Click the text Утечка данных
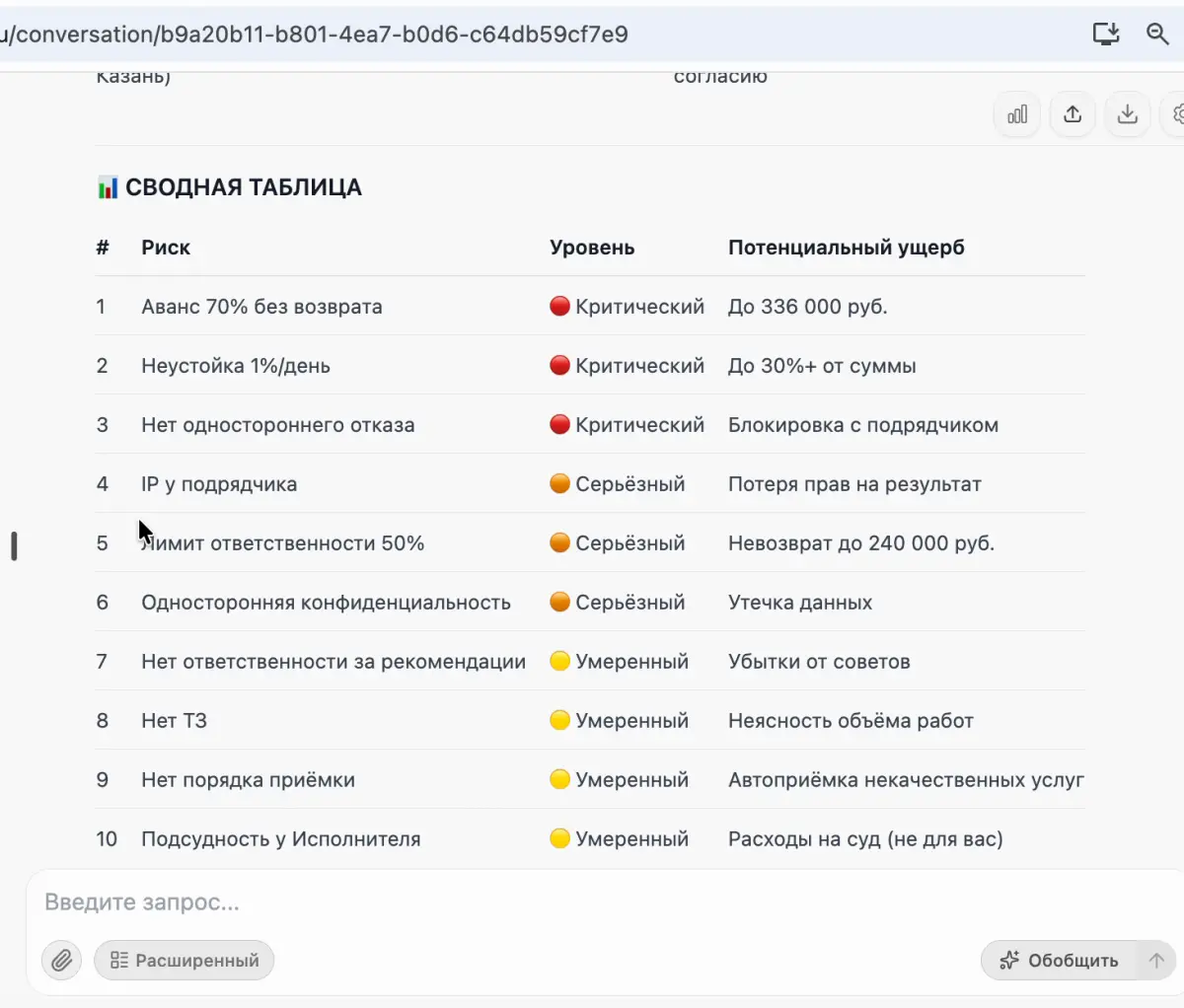 800,603
